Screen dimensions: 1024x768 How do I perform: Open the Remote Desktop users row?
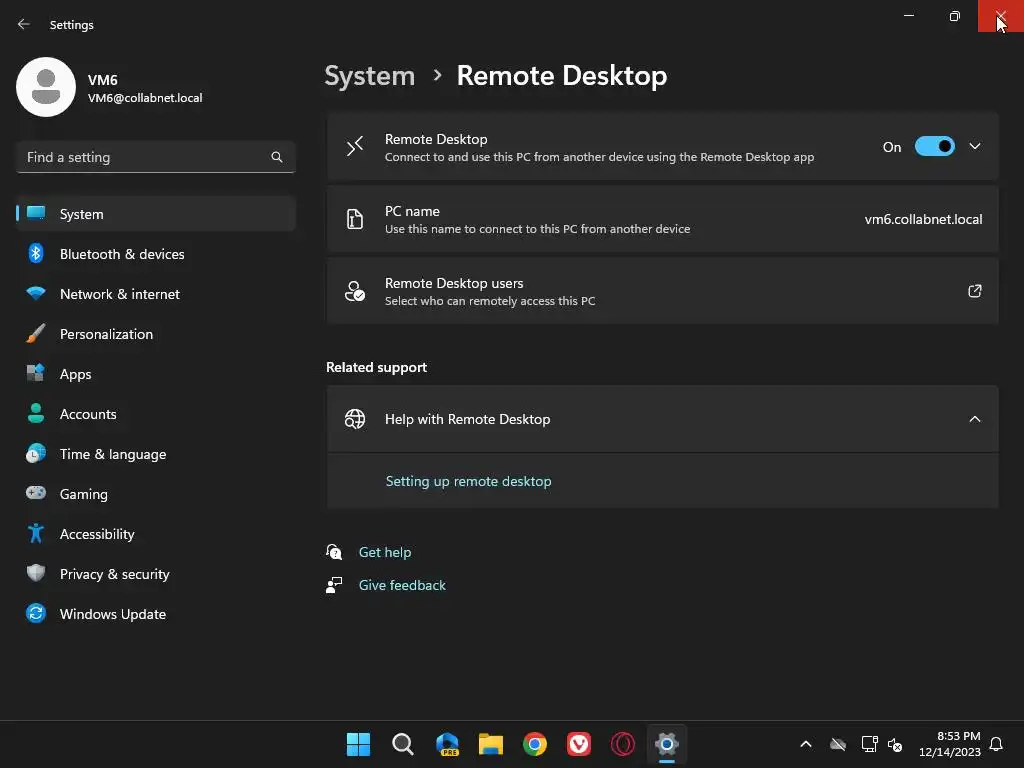(x=662, y=291)
